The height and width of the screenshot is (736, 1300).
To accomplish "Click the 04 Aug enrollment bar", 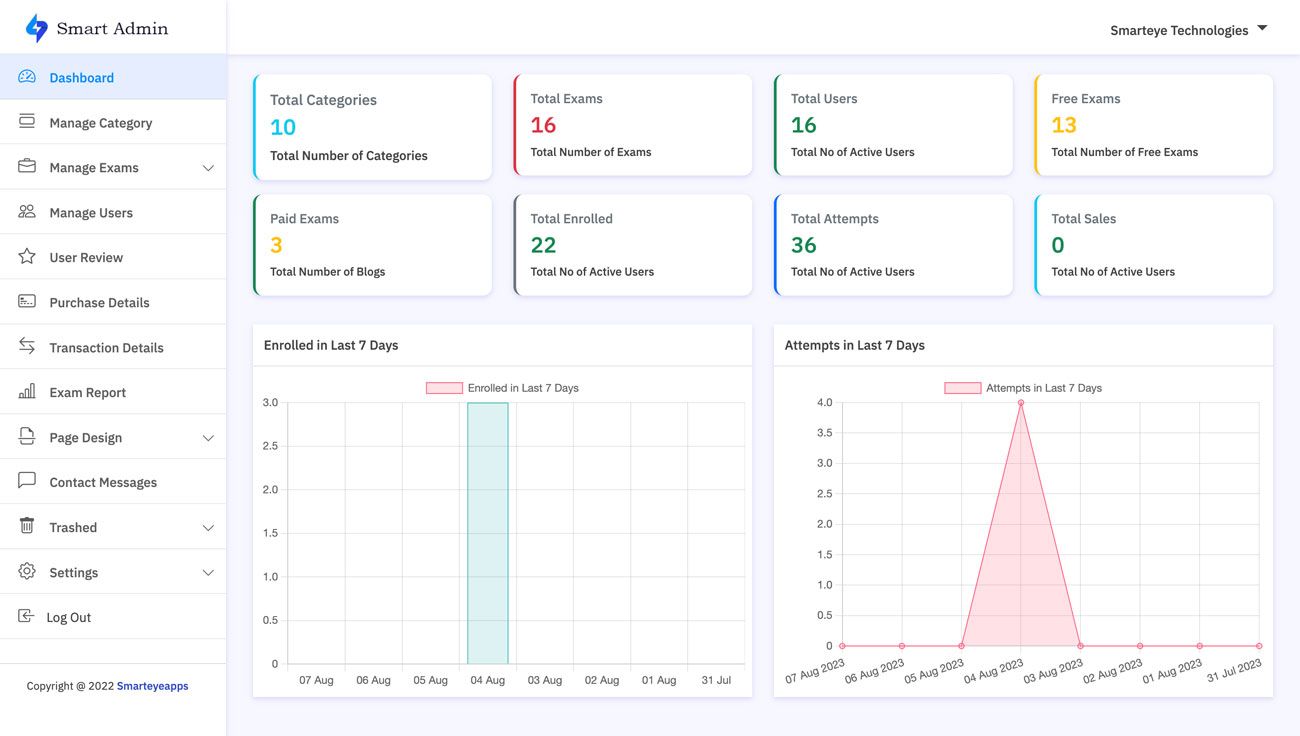I will click(488, 533).
